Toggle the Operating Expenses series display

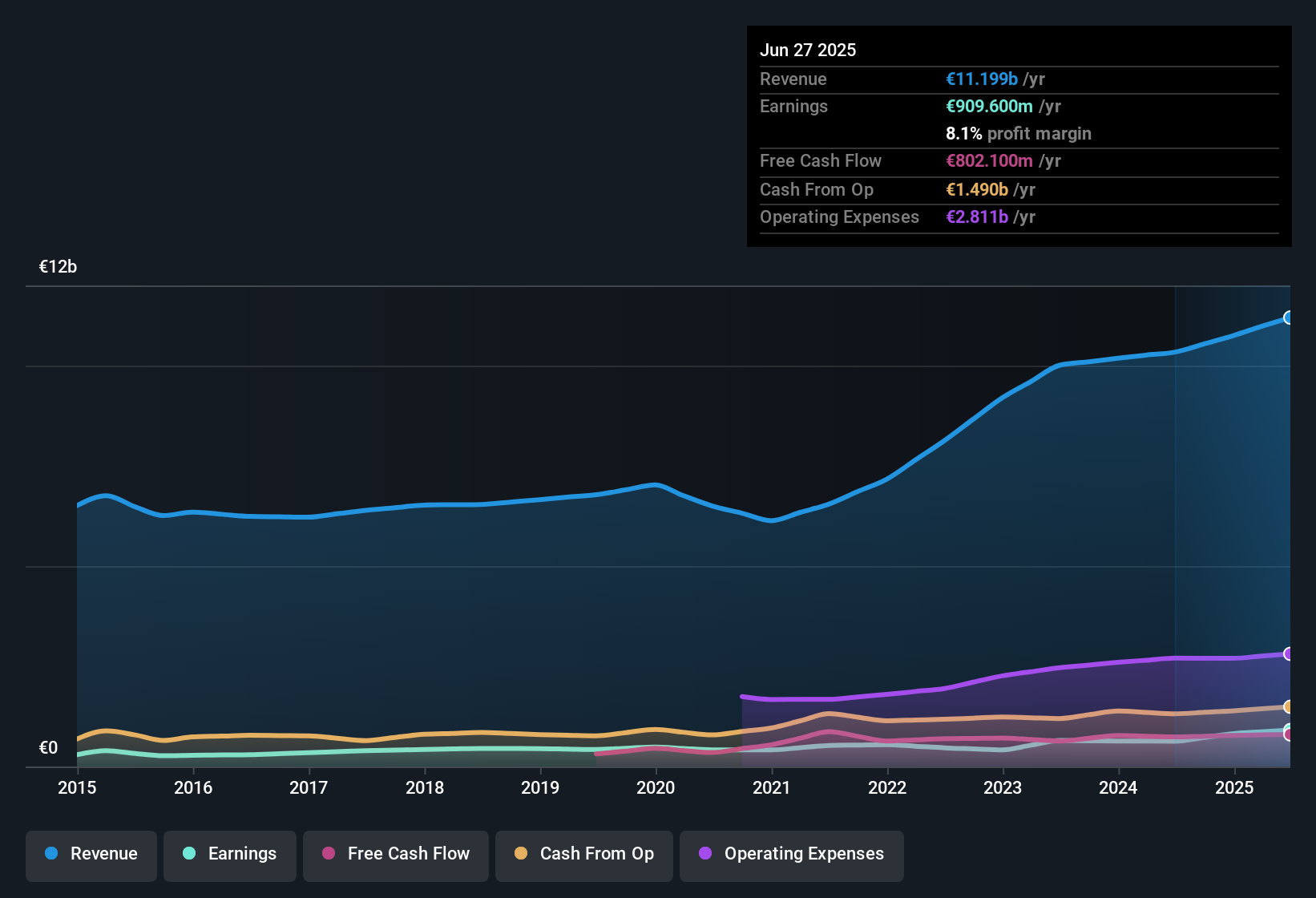(792, 855)
